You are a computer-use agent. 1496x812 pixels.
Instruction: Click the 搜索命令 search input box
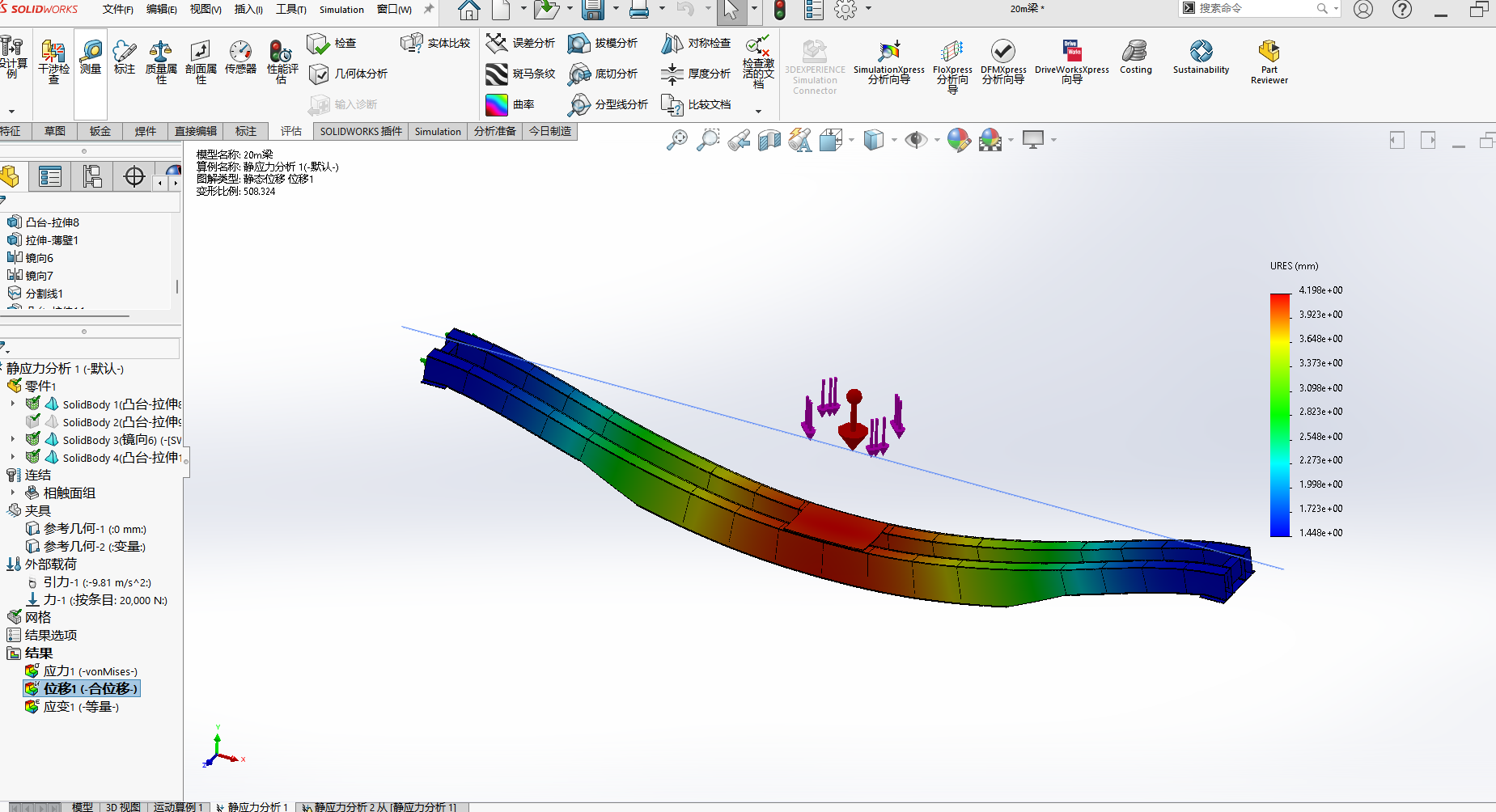(1254, 9)
